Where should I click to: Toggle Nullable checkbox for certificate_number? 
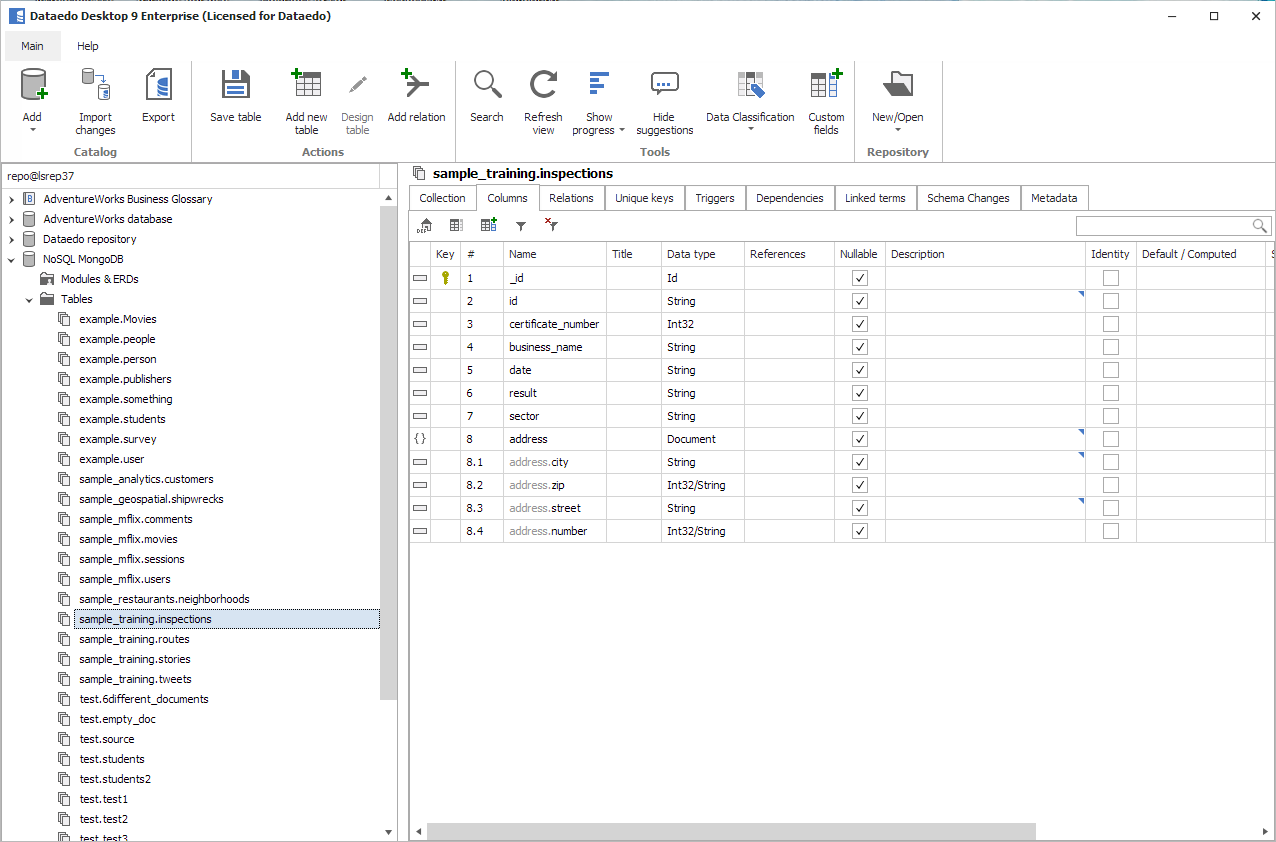coord(859,324)
